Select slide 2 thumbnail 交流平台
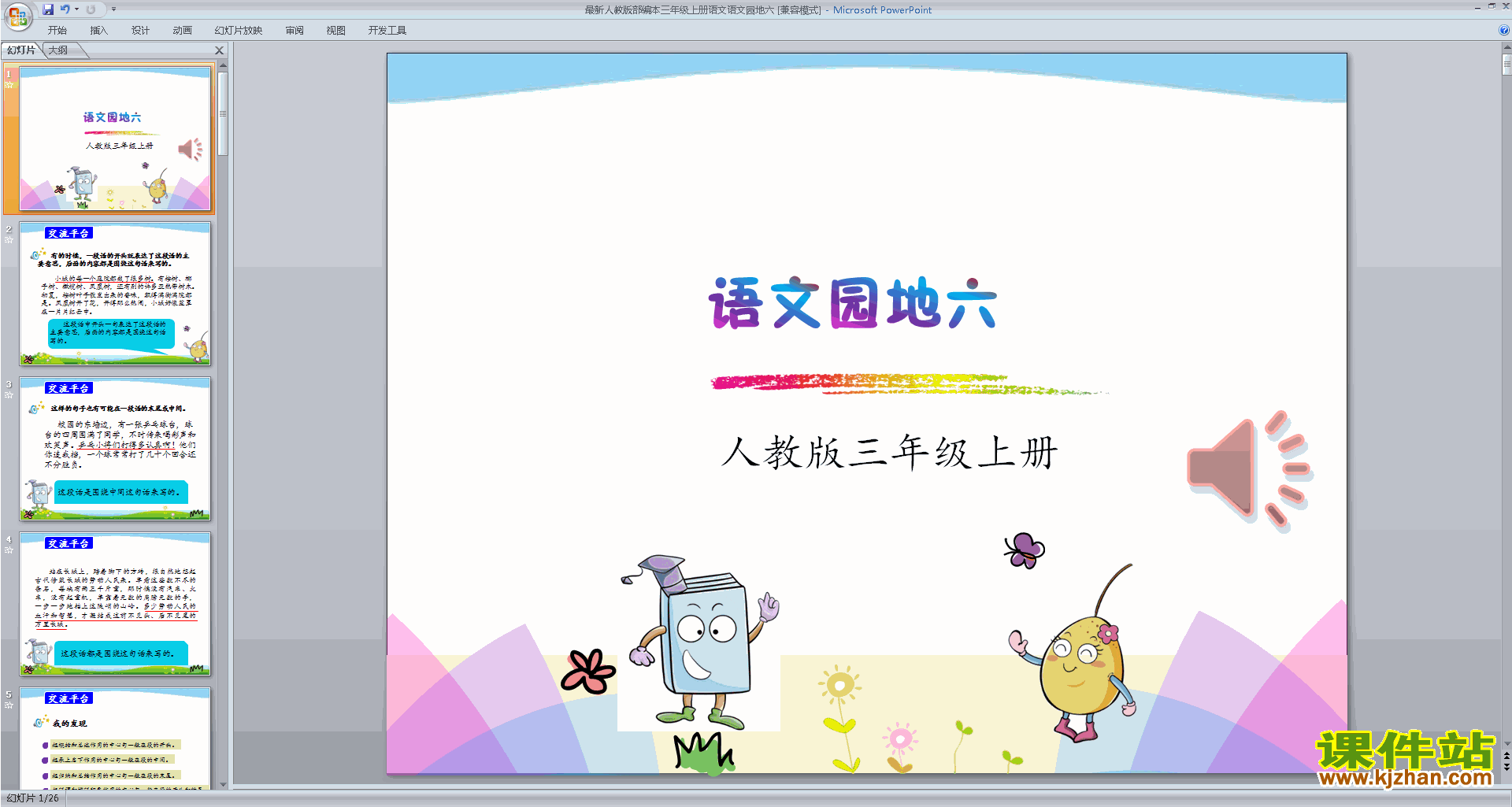The width and height of the screenshot is (1512, 807). click(x=115, y=294)
